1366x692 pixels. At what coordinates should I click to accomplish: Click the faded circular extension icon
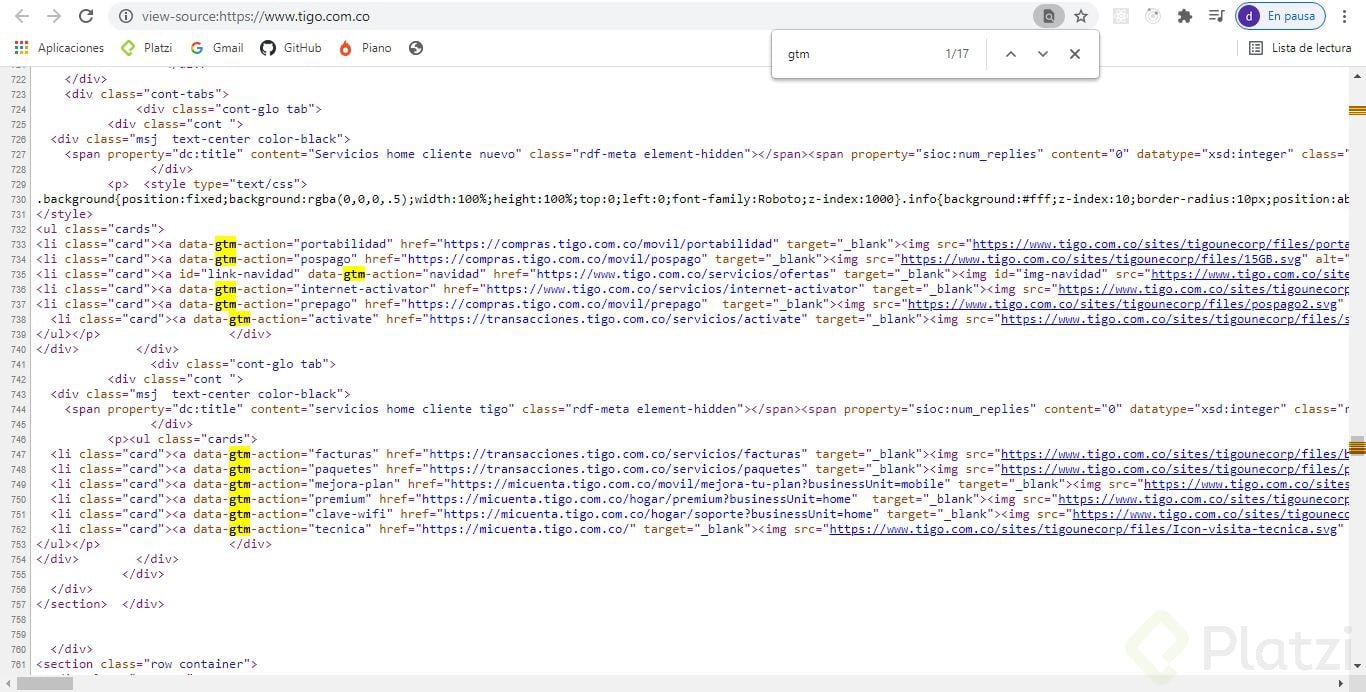point(1153,16)
